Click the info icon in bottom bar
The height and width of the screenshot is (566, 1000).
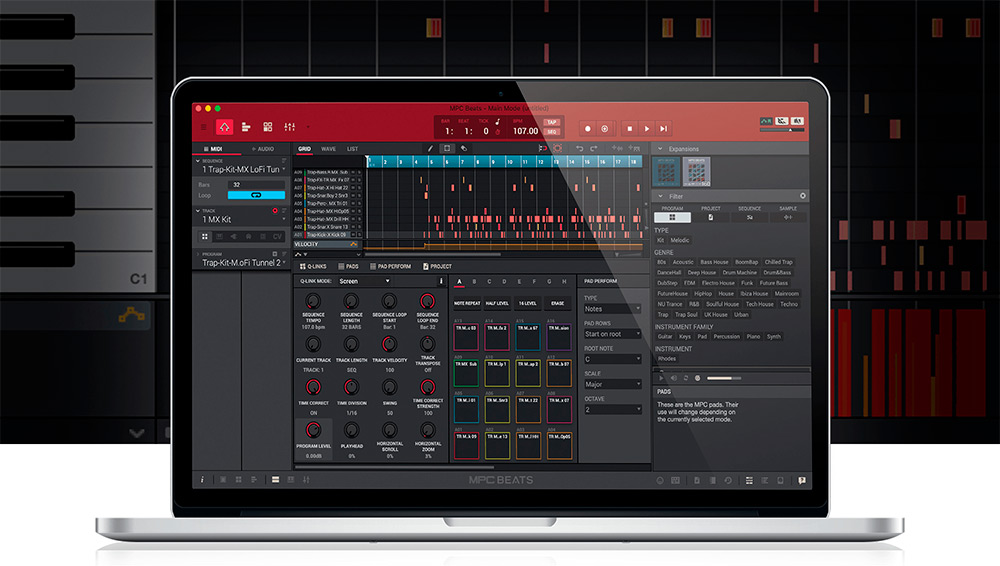coord(202,480)
